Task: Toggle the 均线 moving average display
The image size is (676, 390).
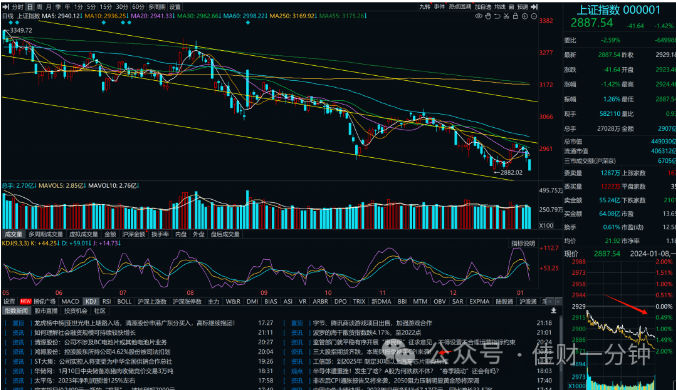Action: [500, 7]
